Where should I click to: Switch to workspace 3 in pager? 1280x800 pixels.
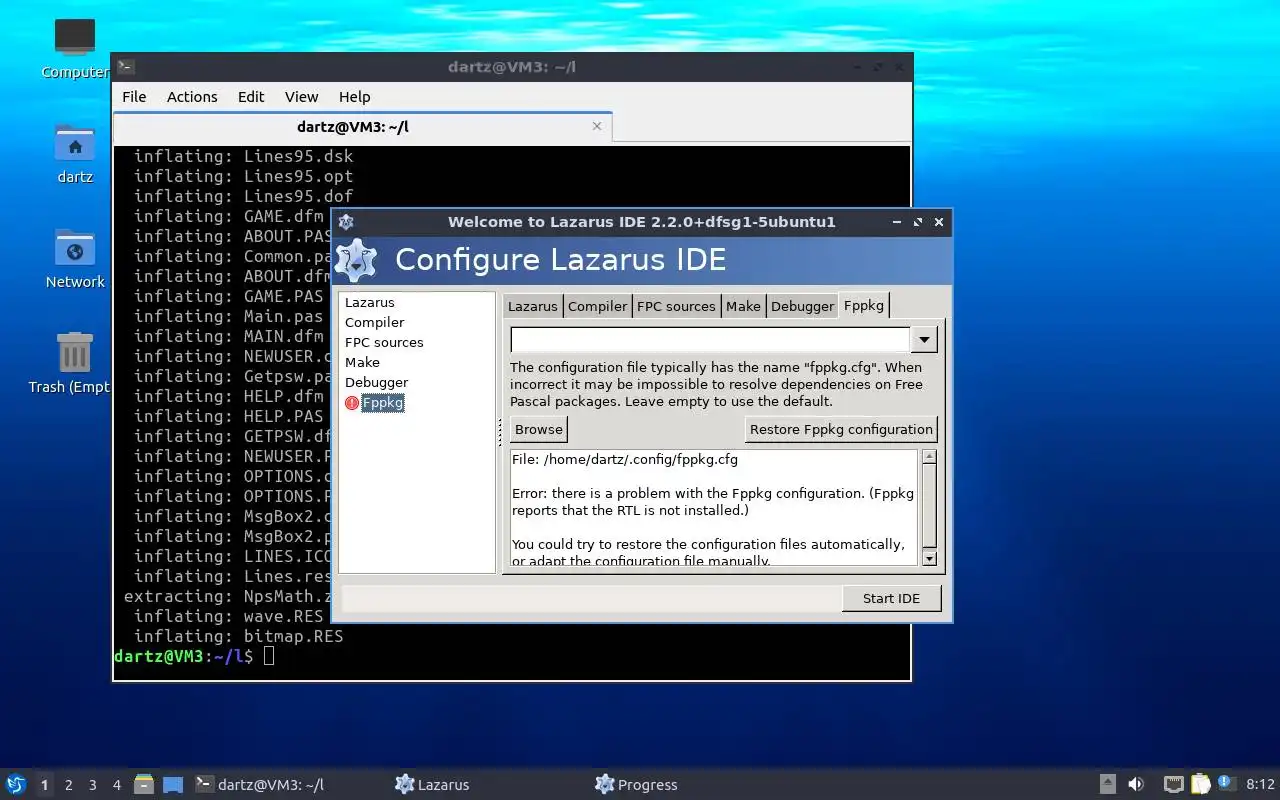(x=92, y=785)
